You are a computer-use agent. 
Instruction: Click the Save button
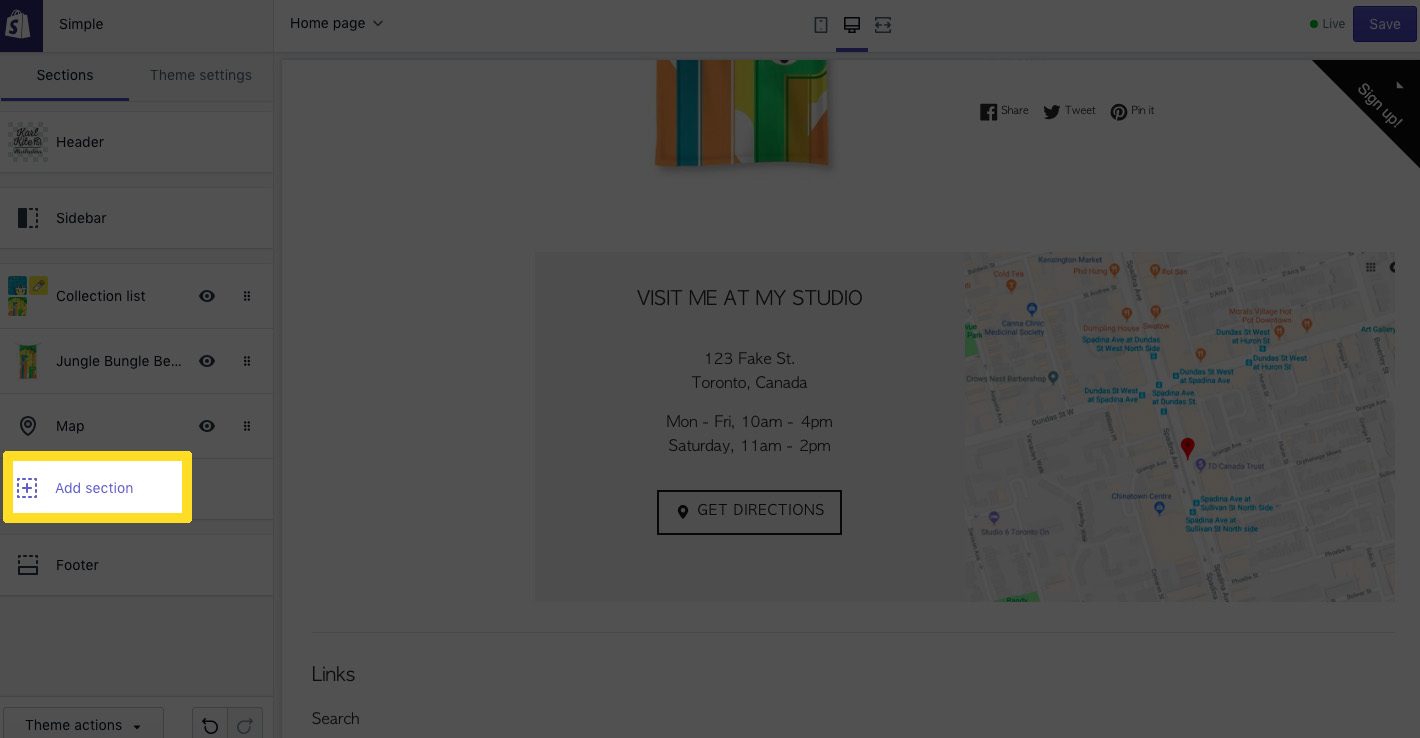(1384, 23)
